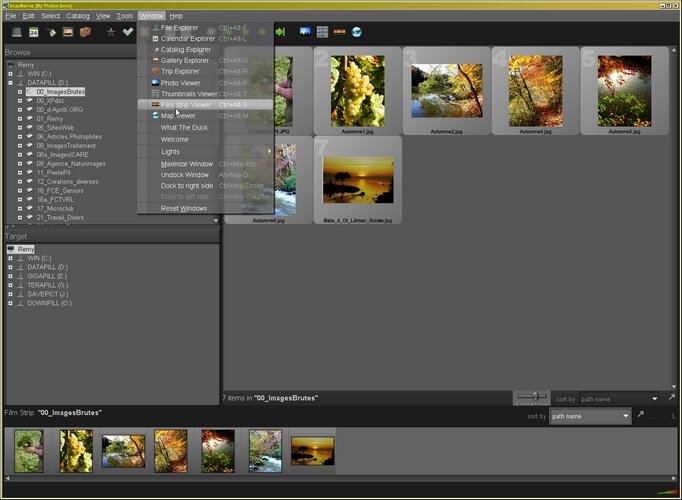Screen dimensions: 682x500
Task: Click the checkmark icon in the toolbar
Action: (128, 32)
